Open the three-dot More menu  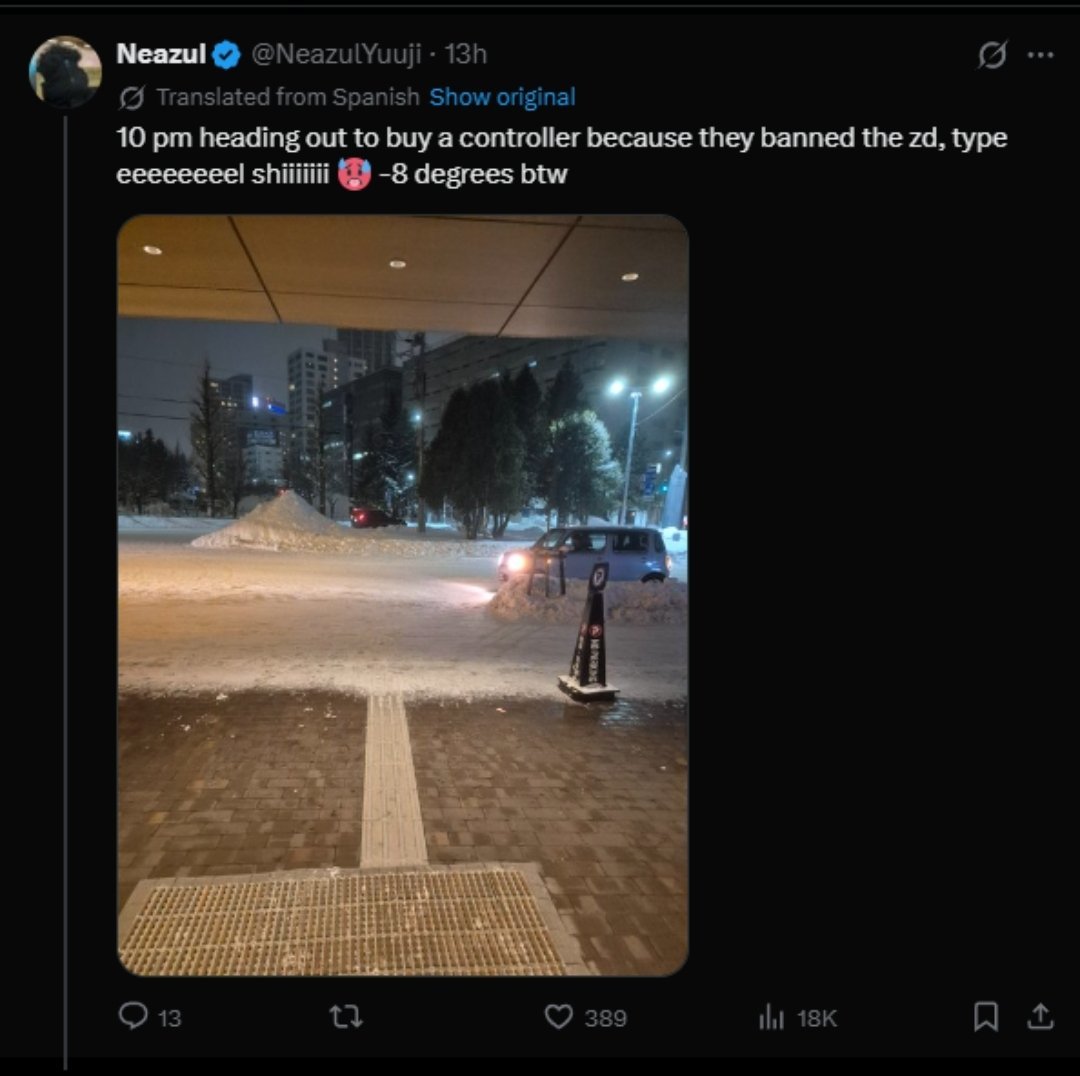(x=1040, y=55)
